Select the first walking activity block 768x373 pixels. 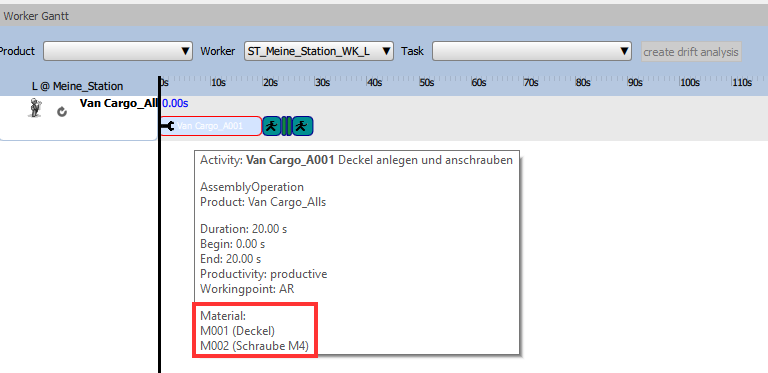click(272, 126)
